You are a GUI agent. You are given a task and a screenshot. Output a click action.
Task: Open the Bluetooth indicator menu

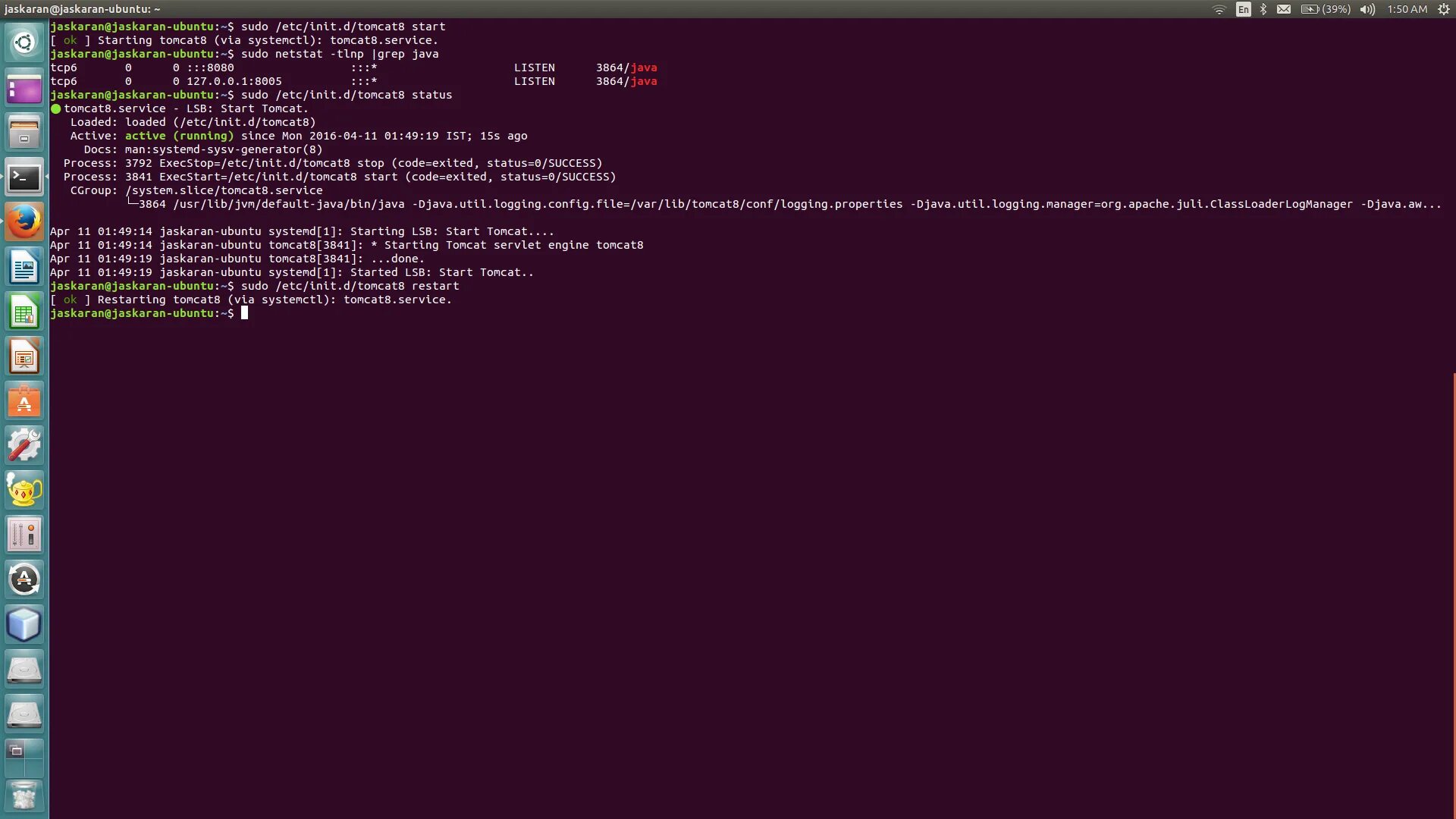pos(1263,9)
